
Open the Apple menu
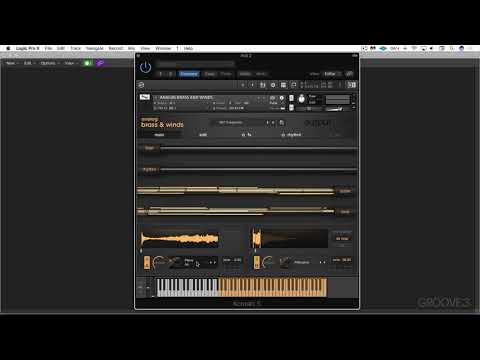click(8, 48)
